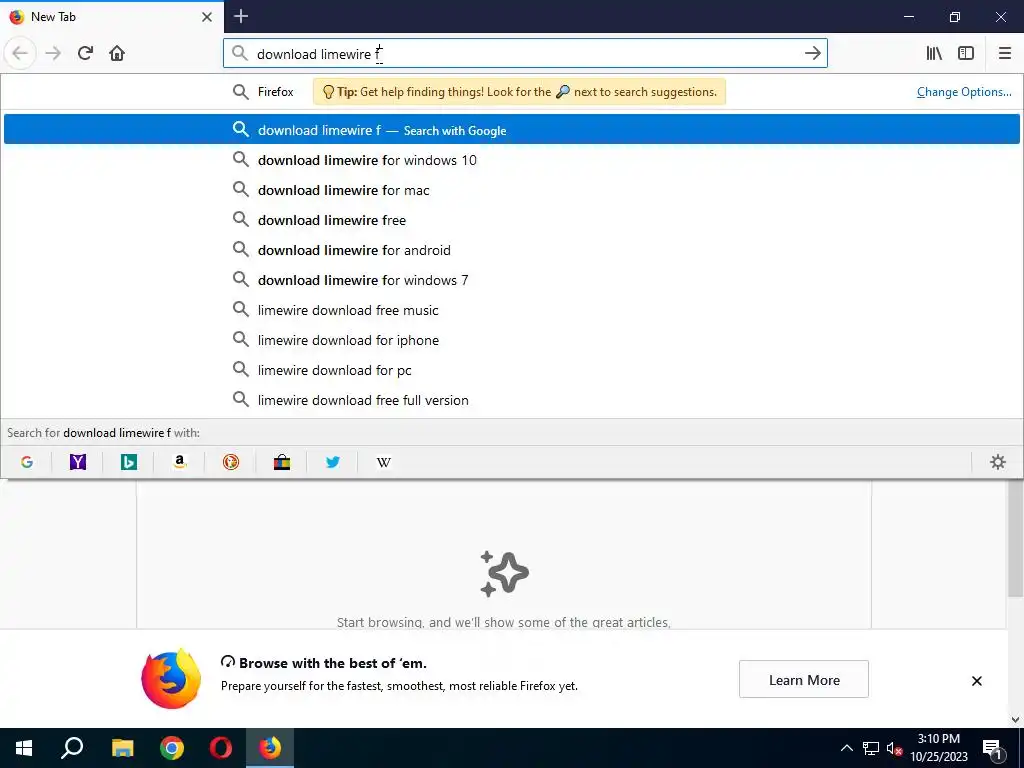1024x768 pixels.
Task: Pick suggestion 'limewire download for iphone'
Action: pos(511,340)
